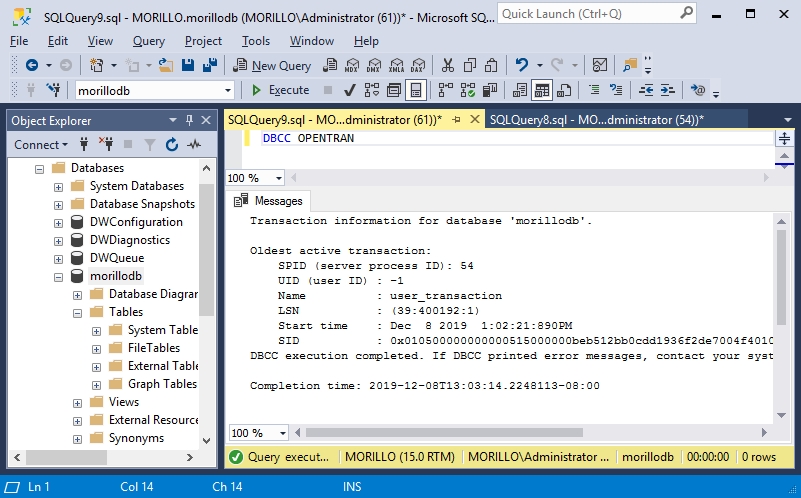The image size is (801, 498).
Task: Click the Paste clipboard icon
Action: click(491, 65)
